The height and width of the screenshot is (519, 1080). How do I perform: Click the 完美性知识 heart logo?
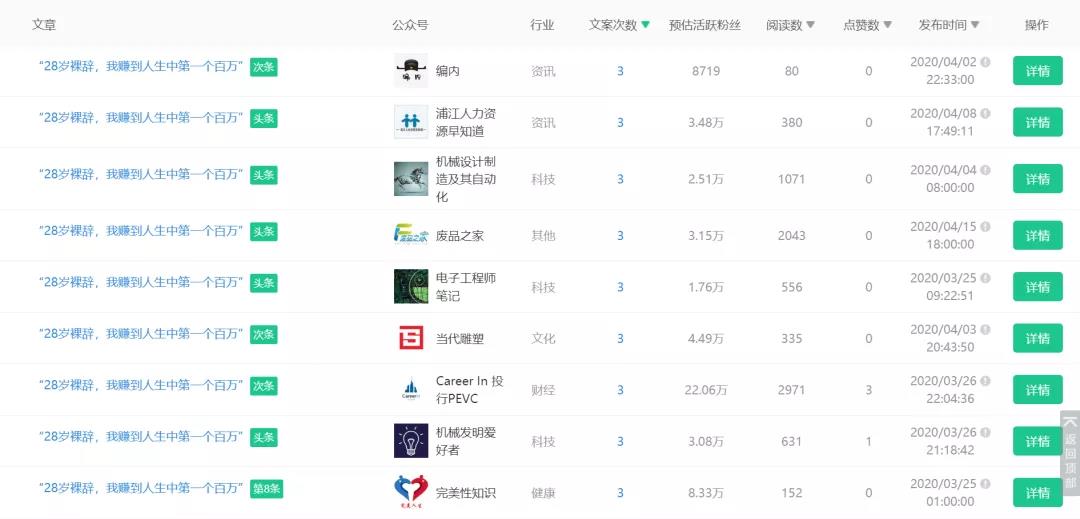tap(410, 492)
